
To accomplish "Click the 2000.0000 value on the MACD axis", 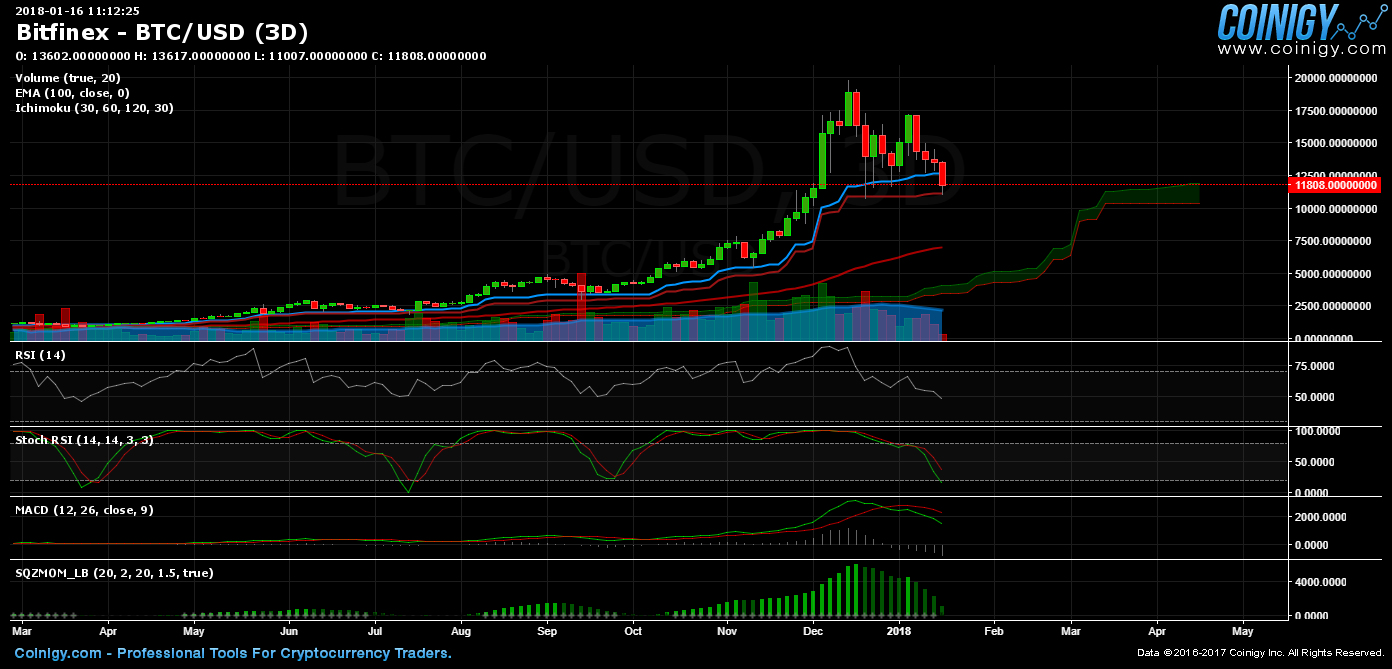I will (1320, 517).
